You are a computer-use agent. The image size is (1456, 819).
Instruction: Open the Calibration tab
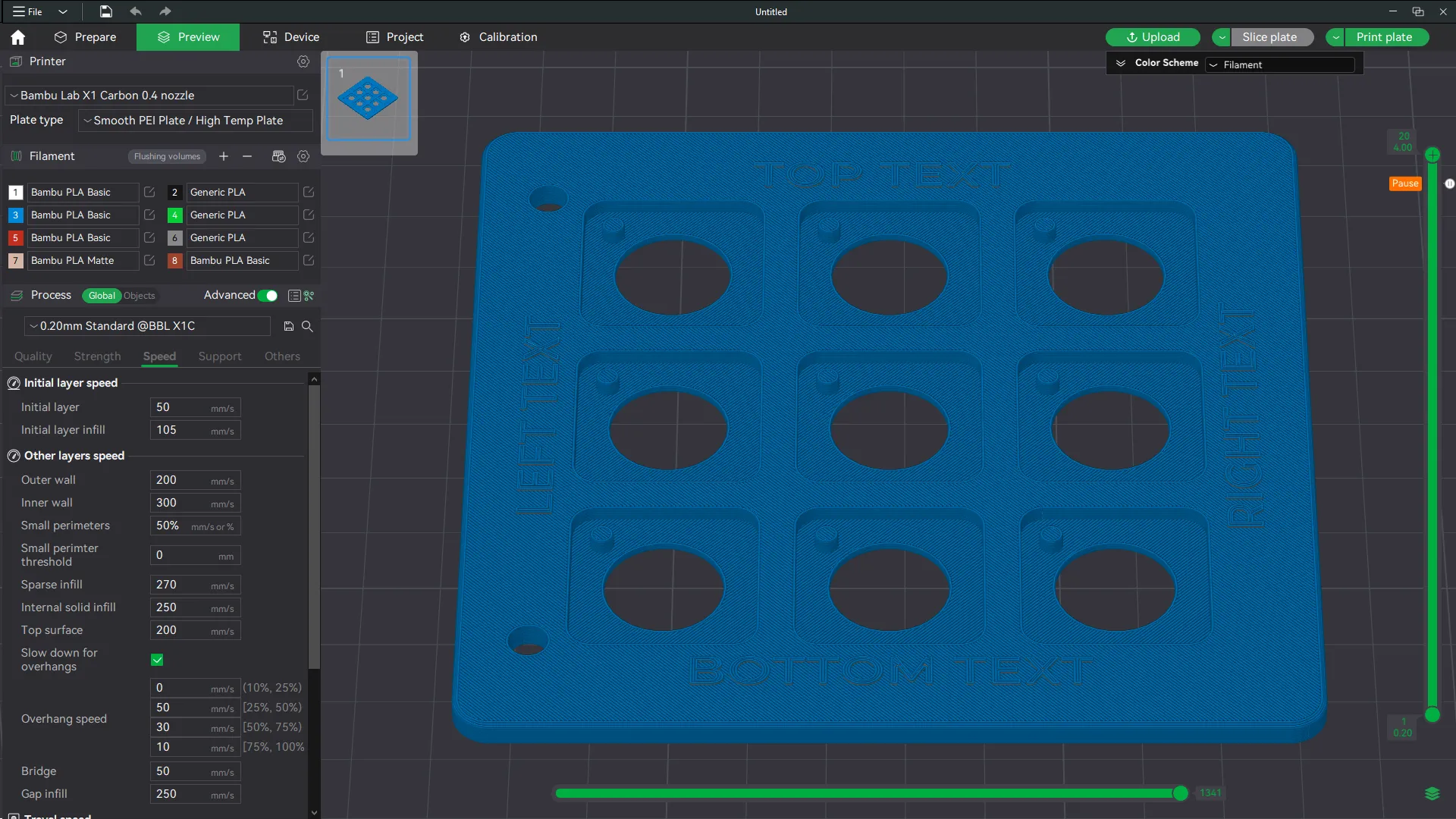pos(498,37)
